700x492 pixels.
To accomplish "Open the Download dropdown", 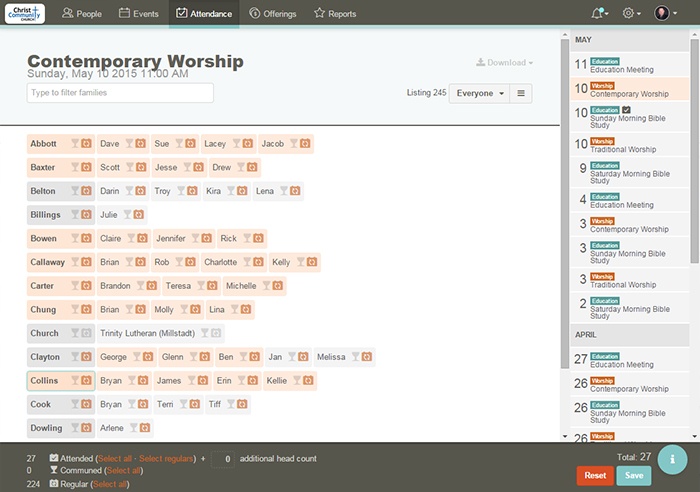I will [x=505, y=63].
